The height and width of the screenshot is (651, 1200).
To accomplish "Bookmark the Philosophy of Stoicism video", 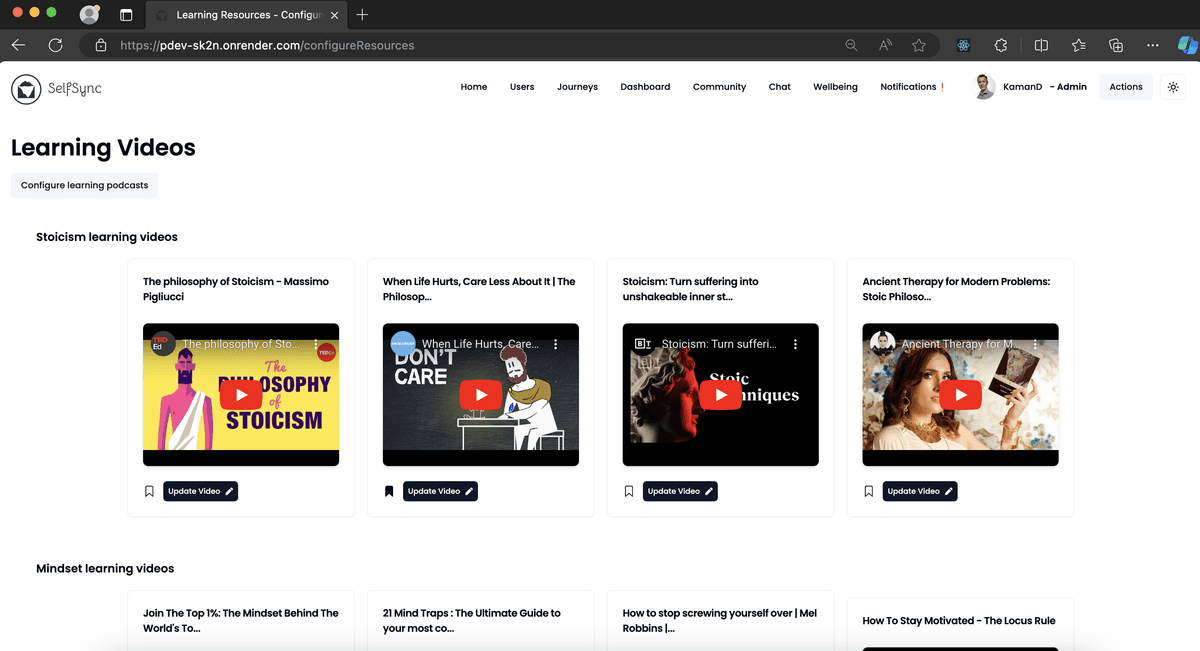I will coord(149,491).
